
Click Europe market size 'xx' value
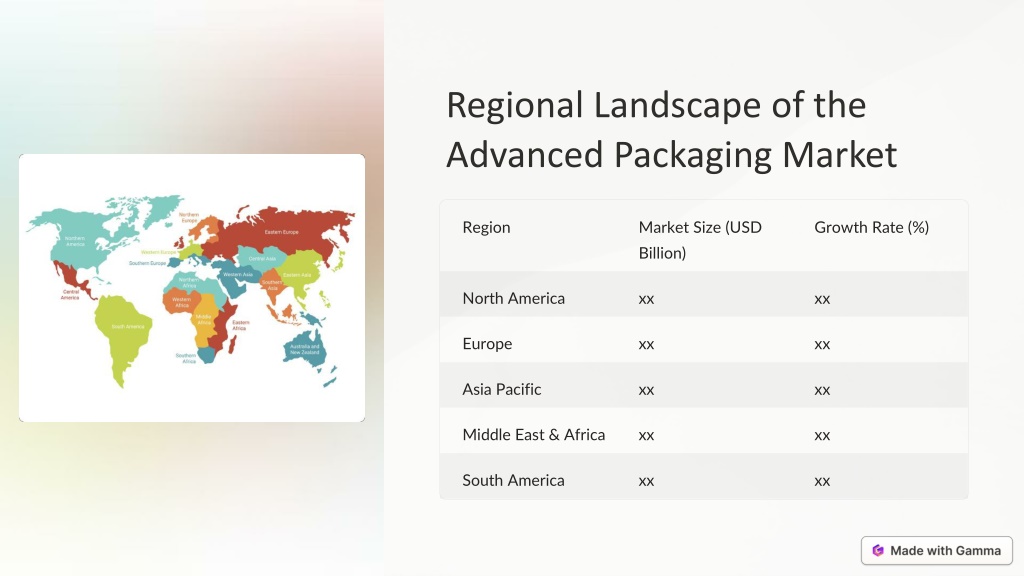[647, 345]
